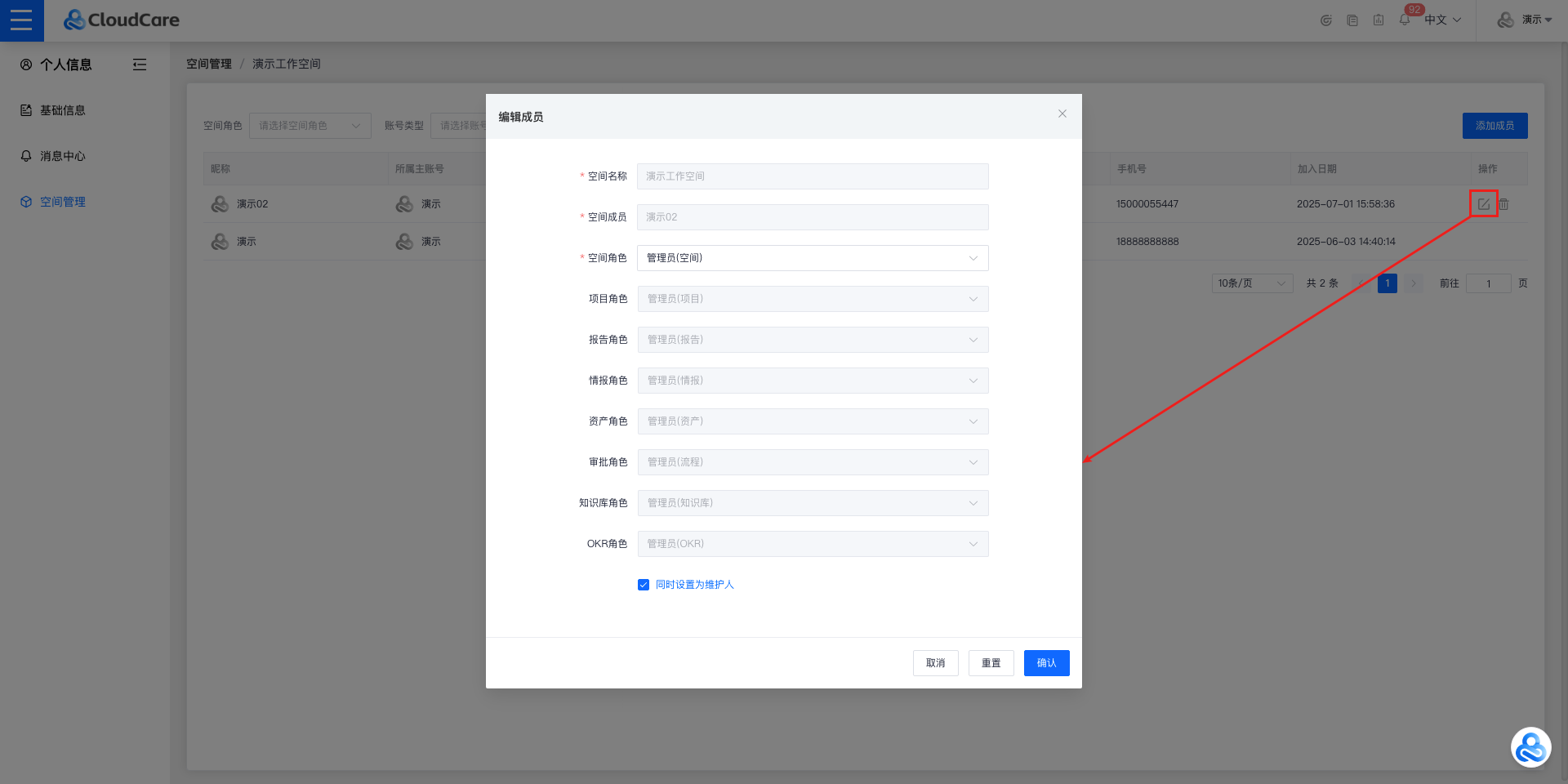Click the page jump number input field
This screenshot has width=1568, height=784.
(1488, 283)
